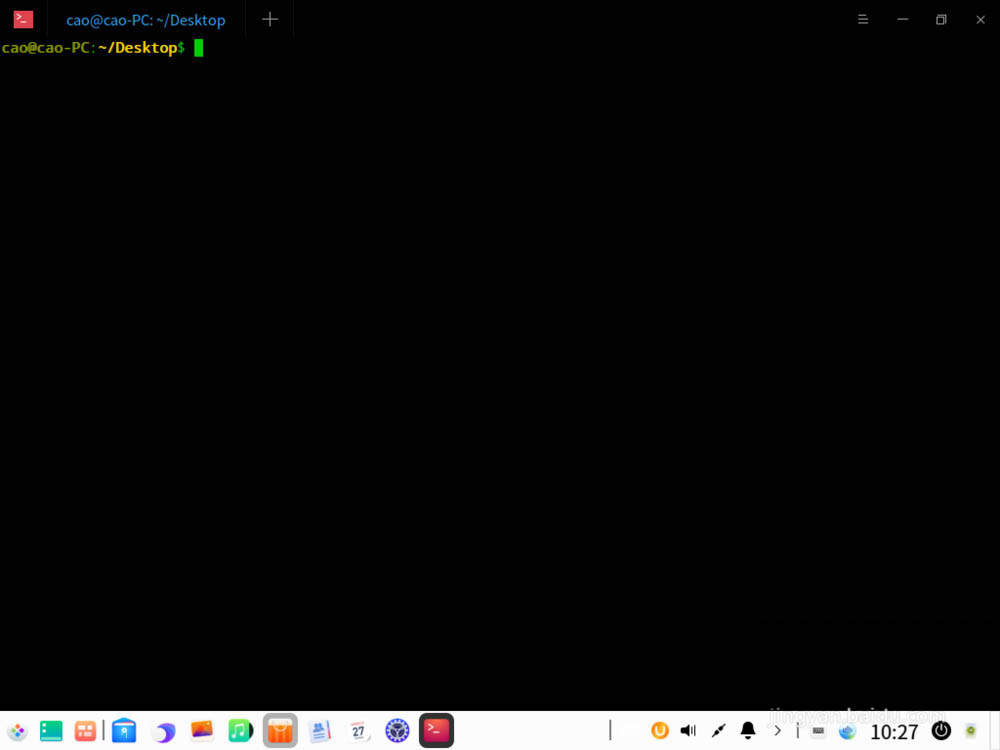Open the launcher from the dock
The height and width of the screenshot is (750, 1000).
click(x=17, y=731)
